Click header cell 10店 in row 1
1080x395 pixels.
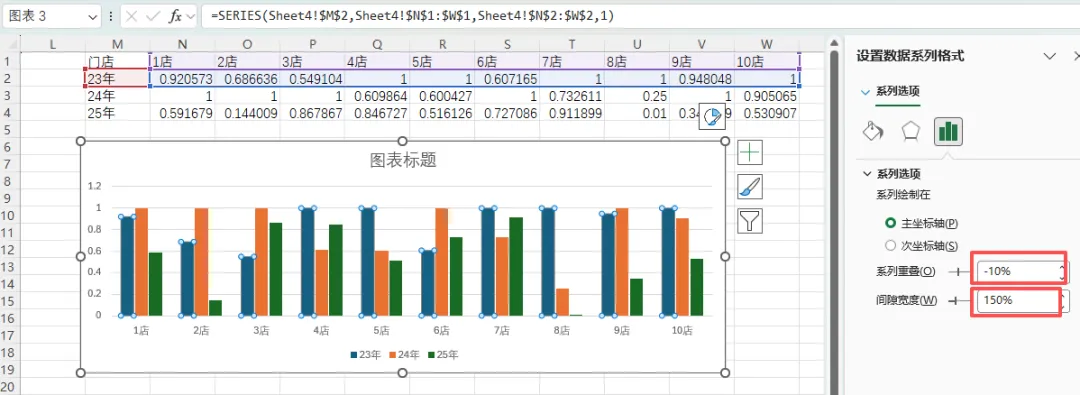767,62
